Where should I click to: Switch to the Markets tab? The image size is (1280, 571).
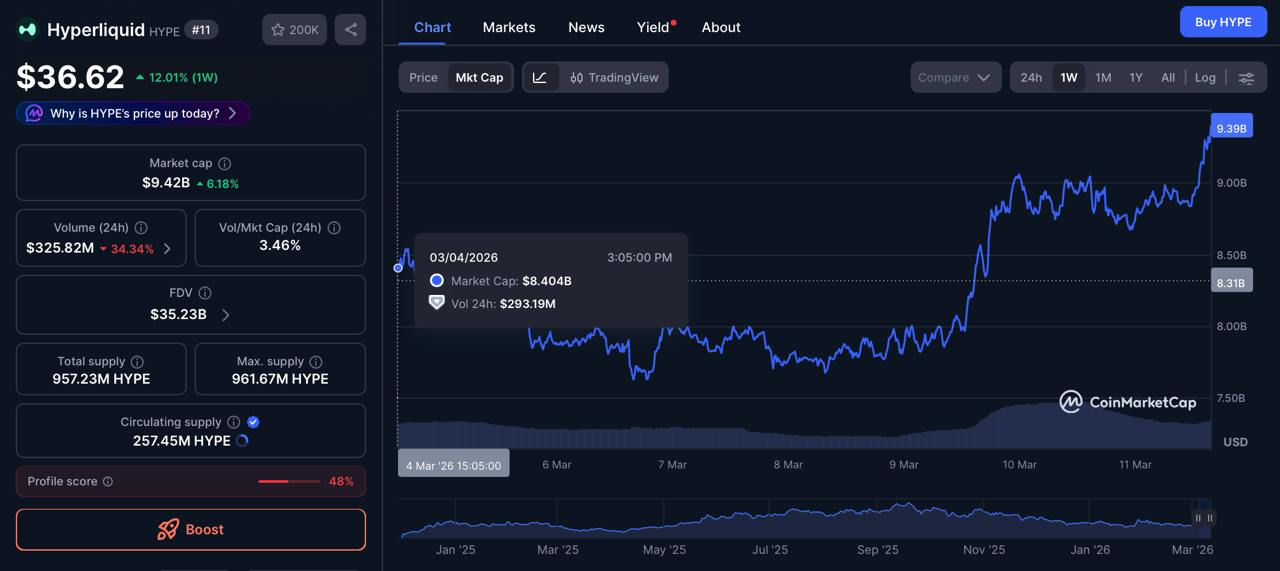pos(509,27)
